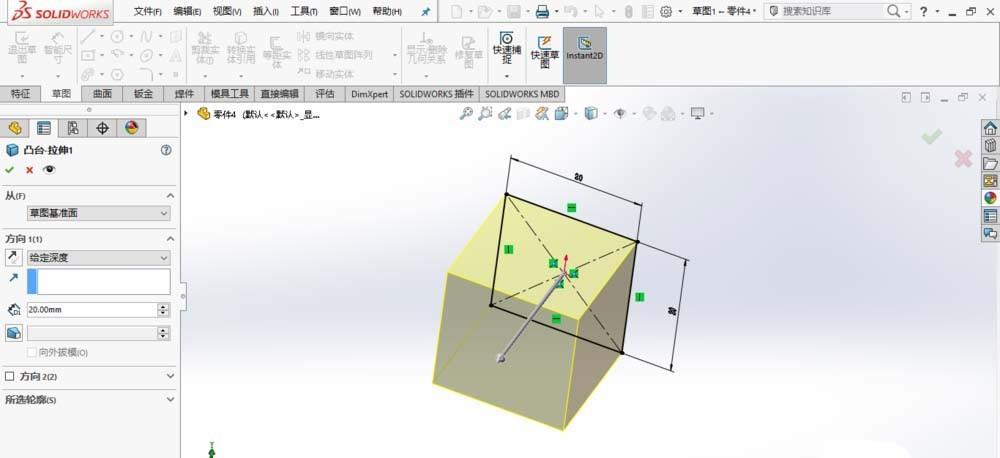Expand the 零件4 flyout tree arrow
The height and width of the screenshot is (458, 1000).
click(x=186, y=114)
